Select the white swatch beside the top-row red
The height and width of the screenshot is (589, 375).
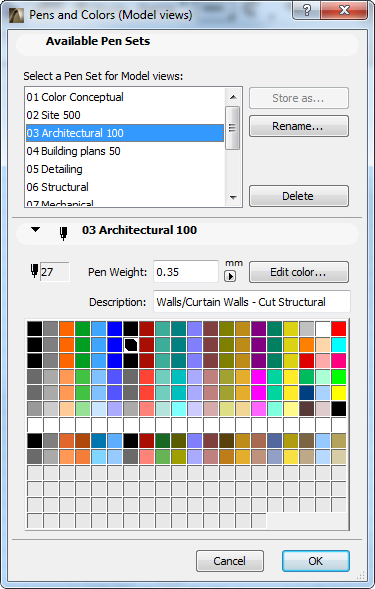click(x=323, y=329)
